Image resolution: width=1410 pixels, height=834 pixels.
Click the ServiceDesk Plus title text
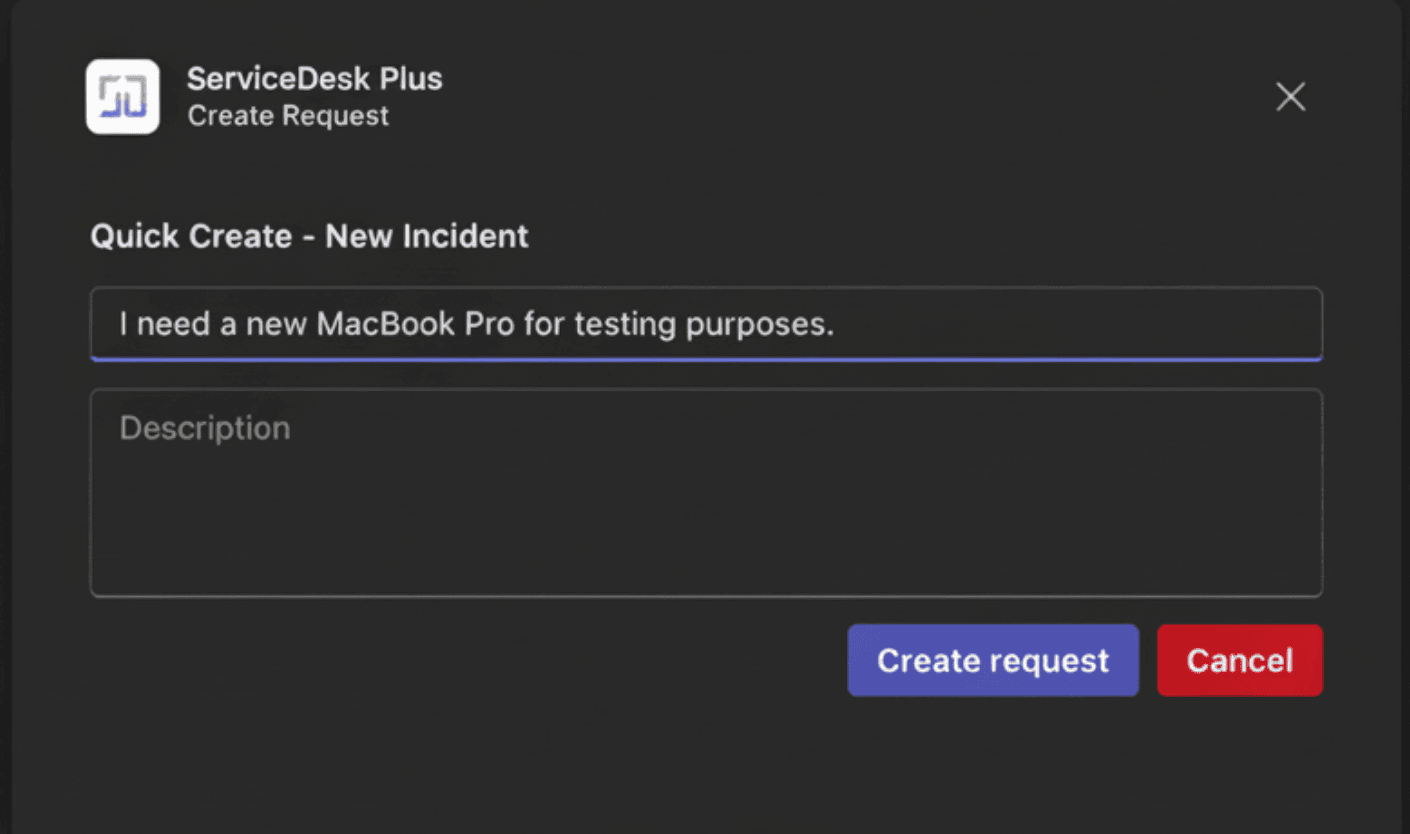314,79
